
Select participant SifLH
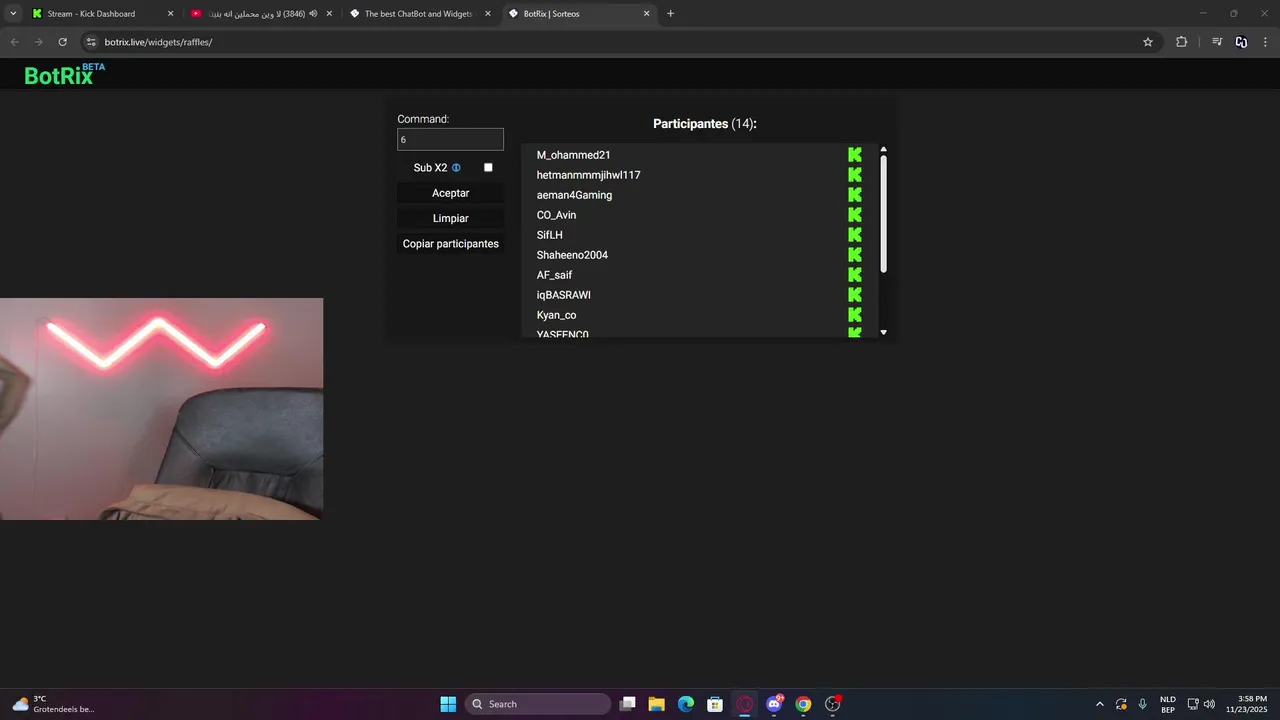click(x=549, y=235)
